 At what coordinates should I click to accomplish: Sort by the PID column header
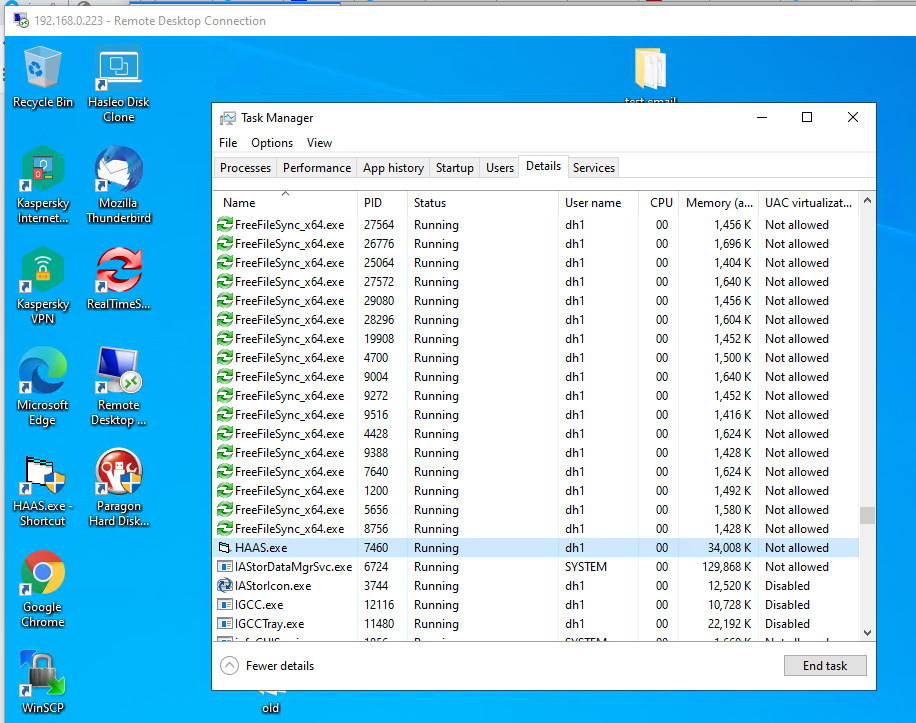[382, 203]
